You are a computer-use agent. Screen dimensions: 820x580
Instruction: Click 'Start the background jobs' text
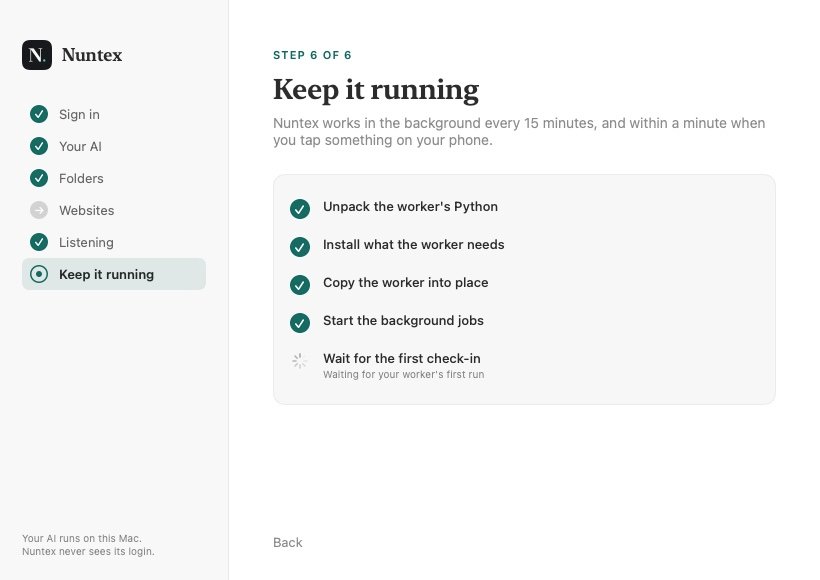point(403,321)
